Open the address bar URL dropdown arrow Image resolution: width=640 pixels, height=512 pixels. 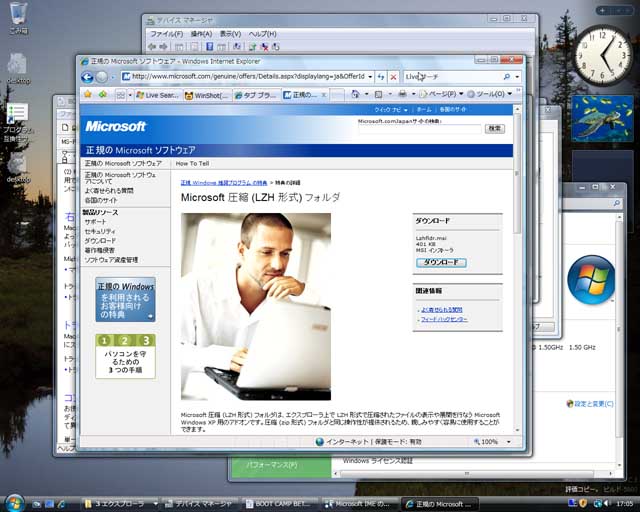click(x=370, y=77)
